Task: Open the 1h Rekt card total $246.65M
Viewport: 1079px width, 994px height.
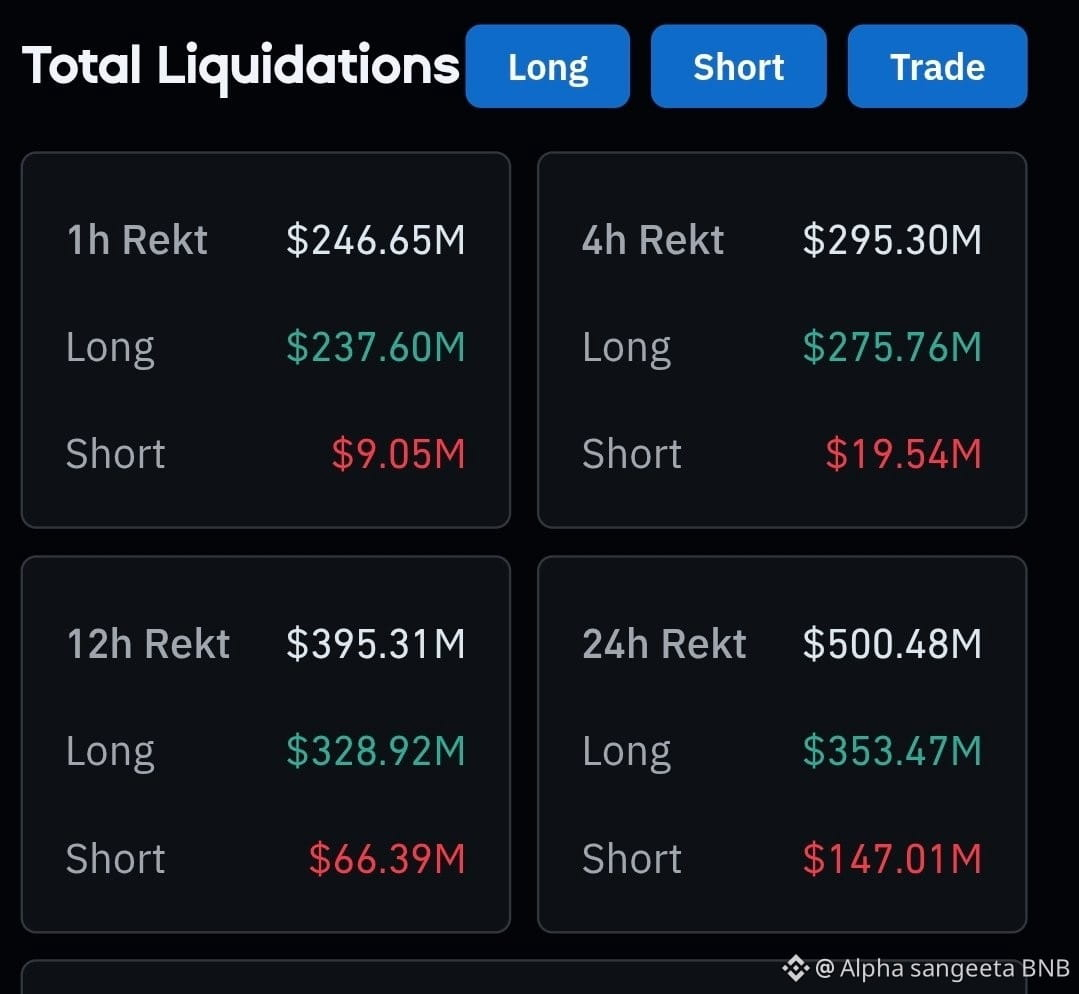Action: pyautogui.click(x=376, y=240)
